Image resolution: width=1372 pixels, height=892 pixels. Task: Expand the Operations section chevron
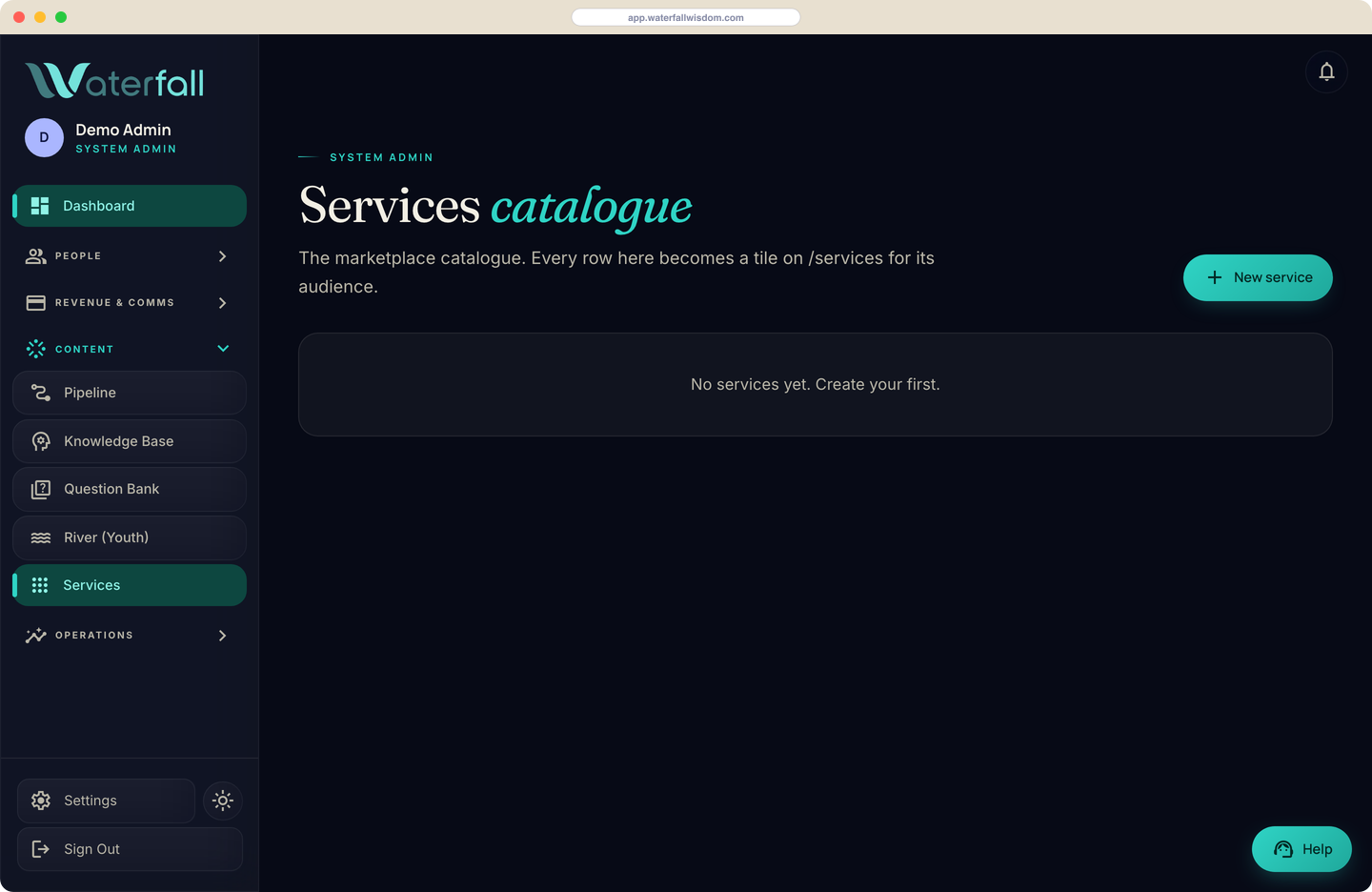(x=222, y=636)
